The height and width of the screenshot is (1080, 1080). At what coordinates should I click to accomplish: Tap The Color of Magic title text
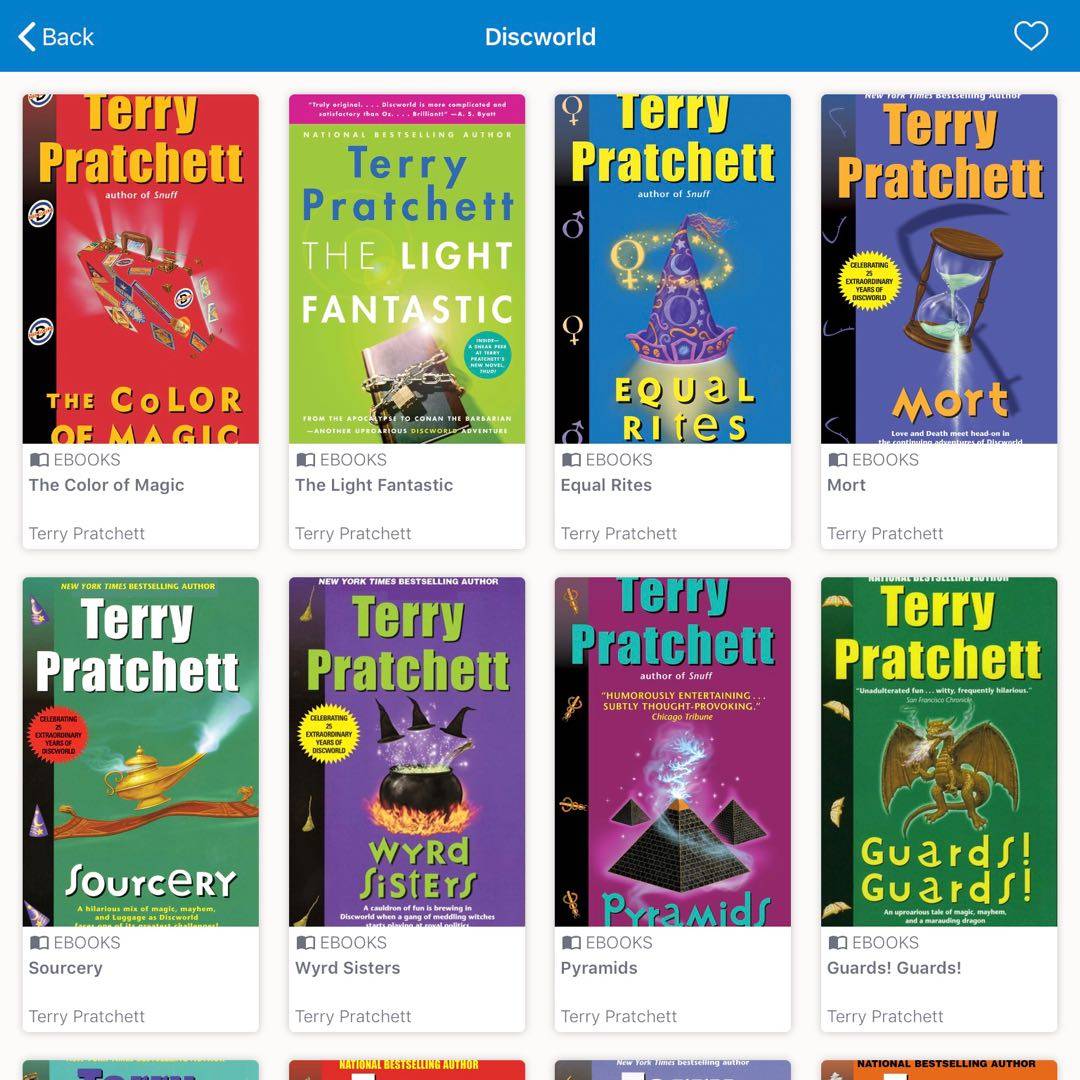click(107, 485)
